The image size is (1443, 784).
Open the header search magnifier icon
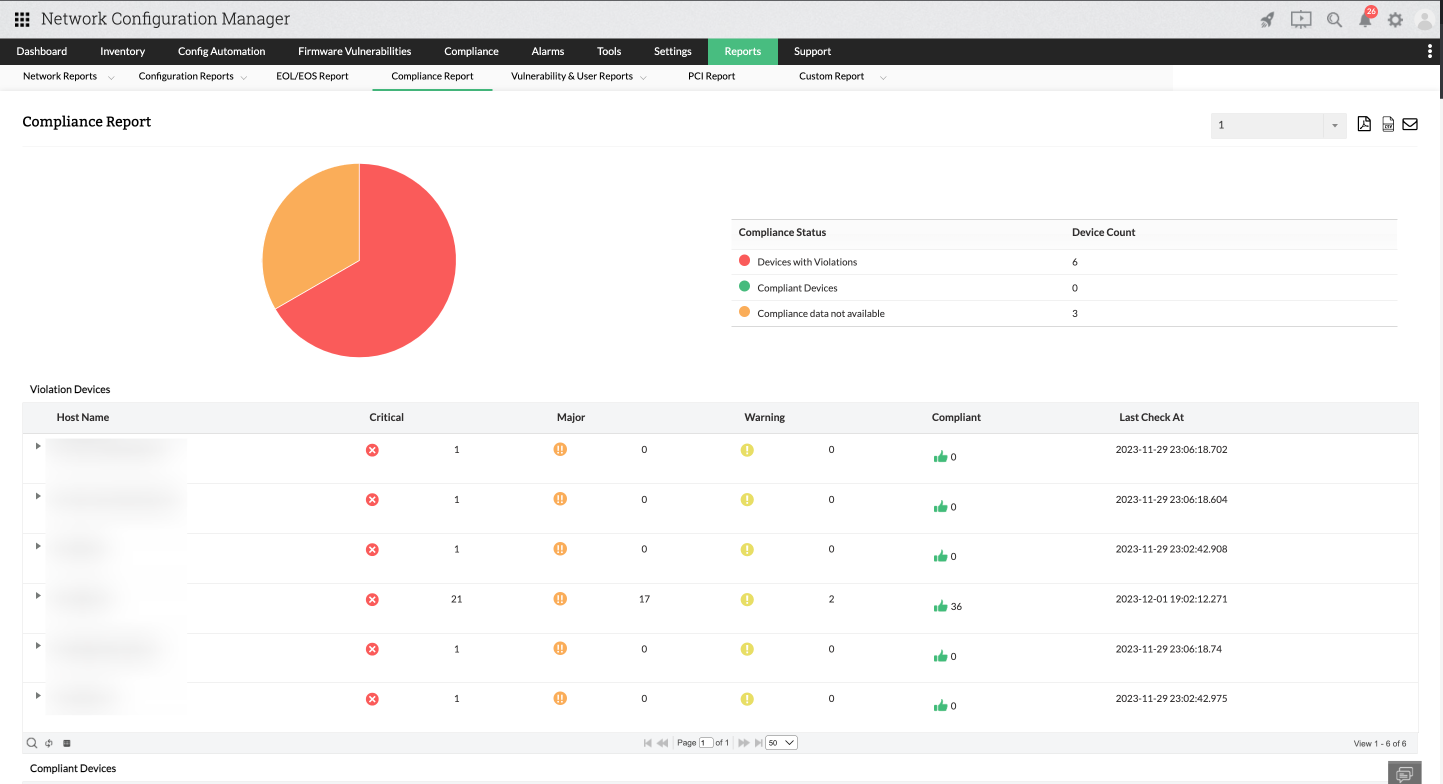pos(1334,19)
